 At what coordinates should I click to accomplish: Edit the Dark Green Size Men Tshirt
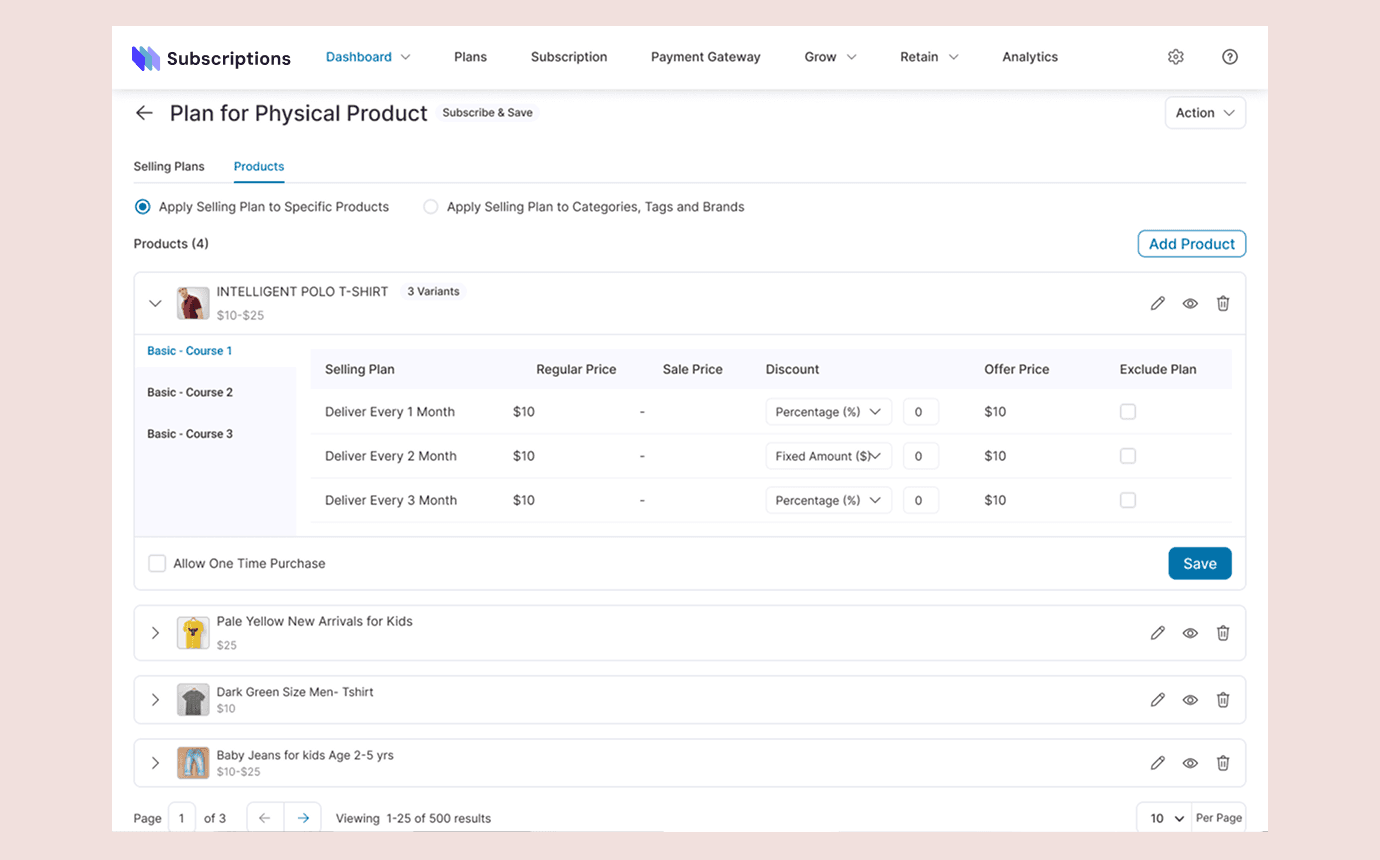(1158, 700)
